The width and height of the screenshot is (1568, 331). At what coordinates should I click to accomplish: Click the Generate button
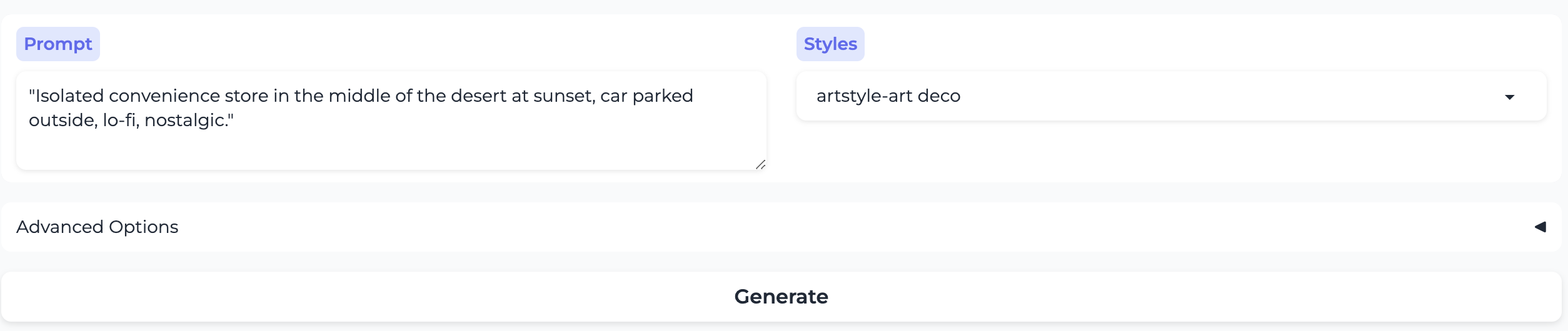pos(781,297)
